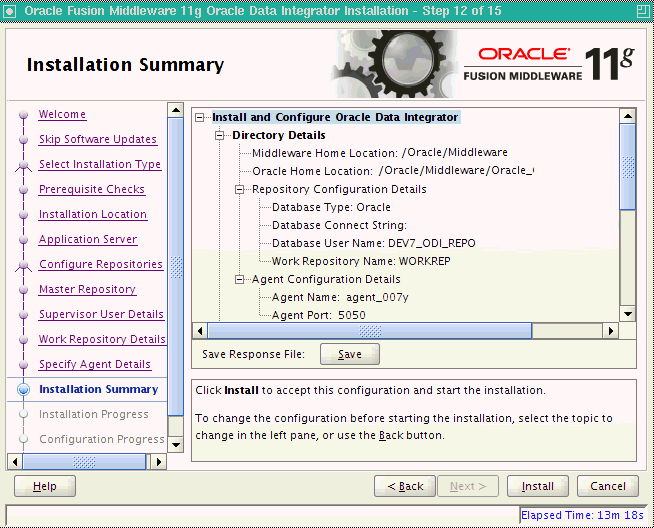The image size is (654, 528).
Task: Select Database User Name DEV7_ODI_REPO row
Action: pyautogui.click(x=374, y=243)
